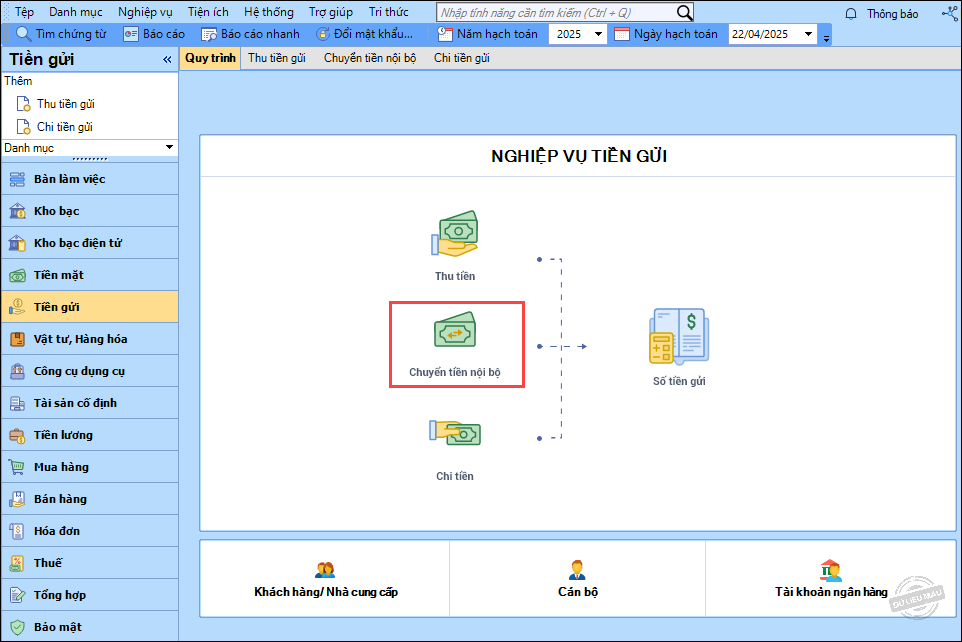Open the Hệ thống menu
Screen dimensions: 962x642
point(269,12)
